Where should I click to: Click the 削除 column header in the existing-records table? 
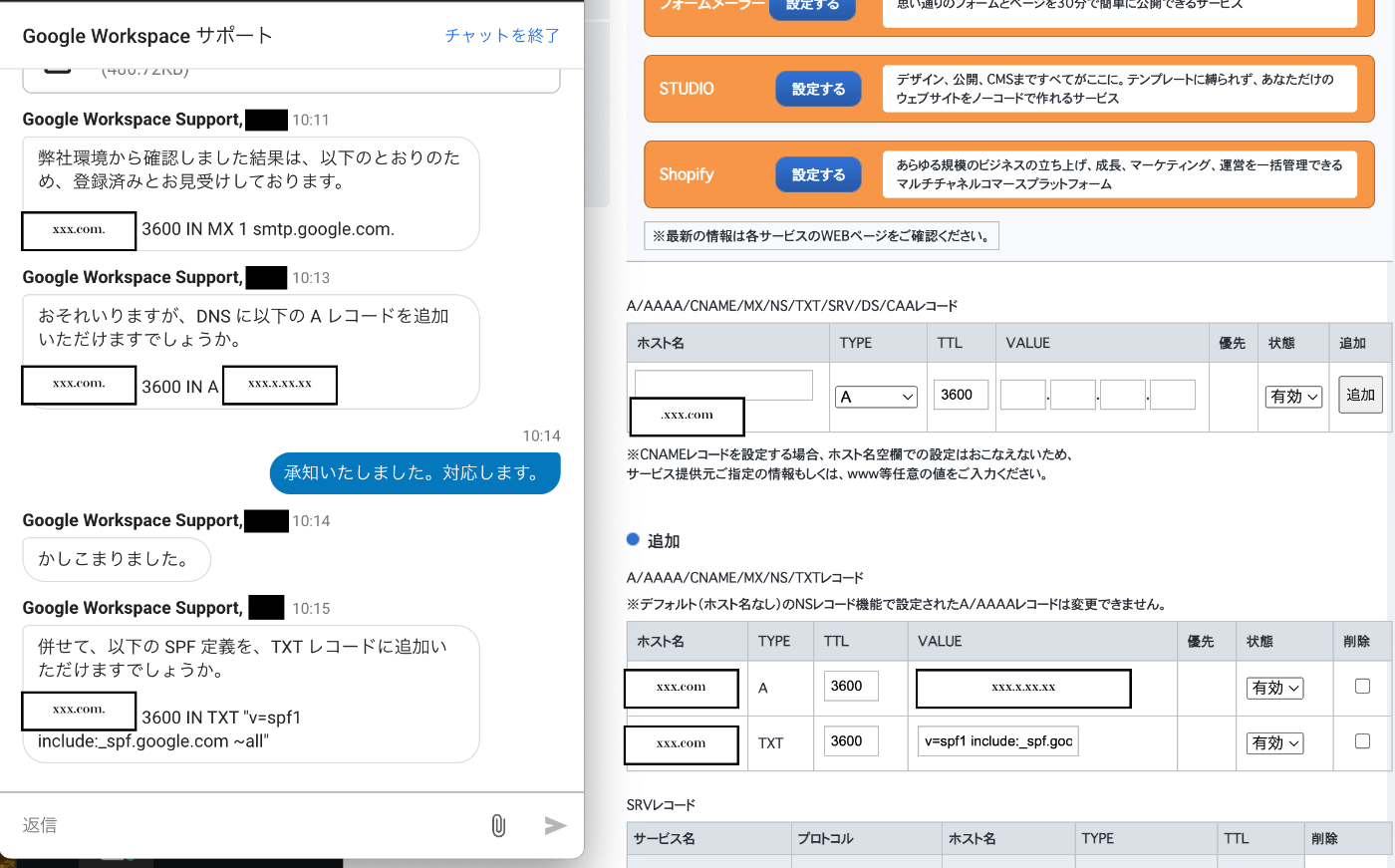pos(1357,641)
